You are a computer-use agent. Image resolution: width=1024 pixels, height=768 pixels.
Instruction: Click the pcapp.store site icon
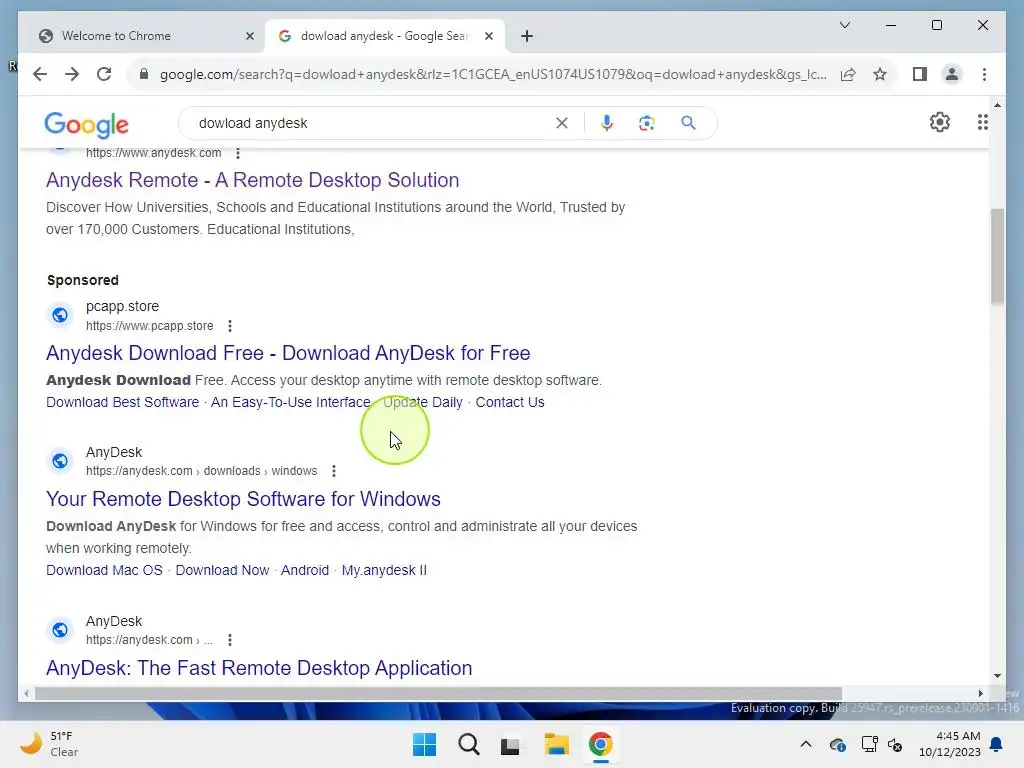tap(60, 315)
